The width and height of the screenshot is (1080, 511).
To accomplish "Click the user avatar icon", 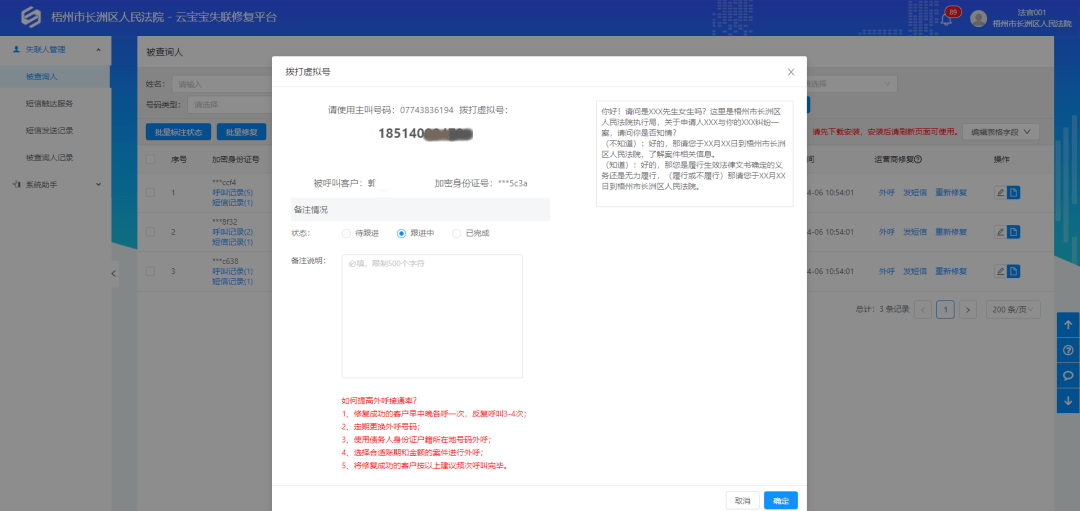I will [x=978, y=19].
